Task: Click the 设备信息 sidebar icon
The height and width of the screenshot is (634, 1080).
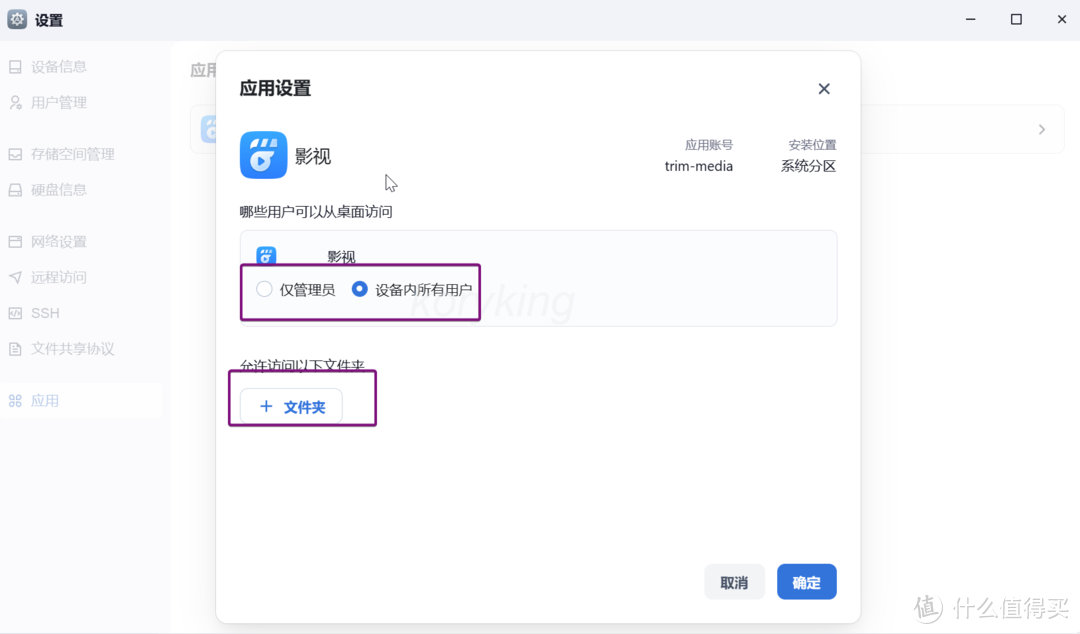Action: click(14, 67)
